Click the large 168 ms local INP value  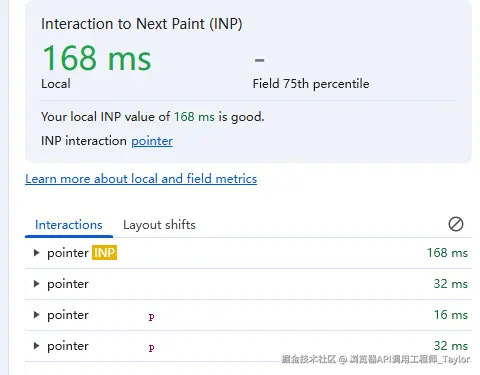tap(97, 58)
